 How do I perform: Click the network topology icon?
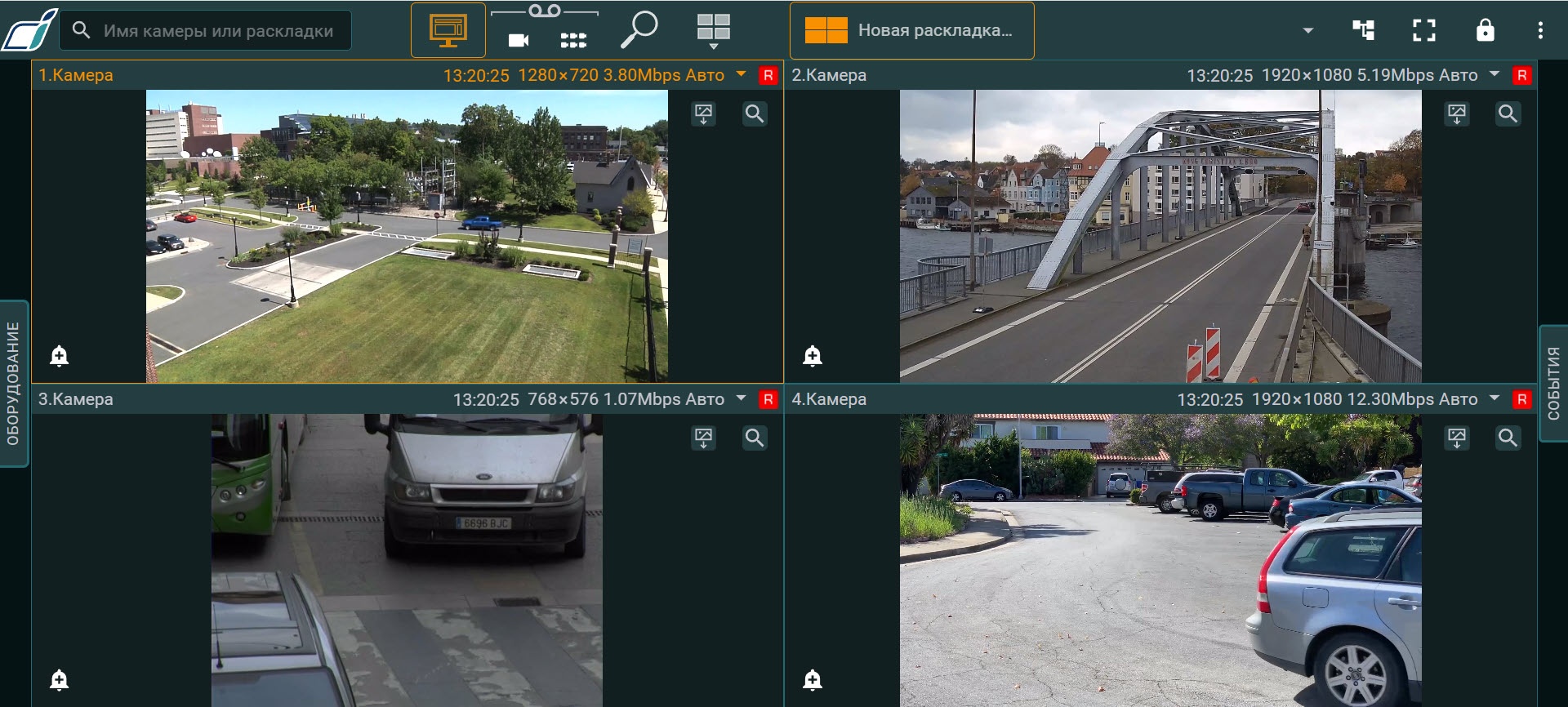(1363, 30)
